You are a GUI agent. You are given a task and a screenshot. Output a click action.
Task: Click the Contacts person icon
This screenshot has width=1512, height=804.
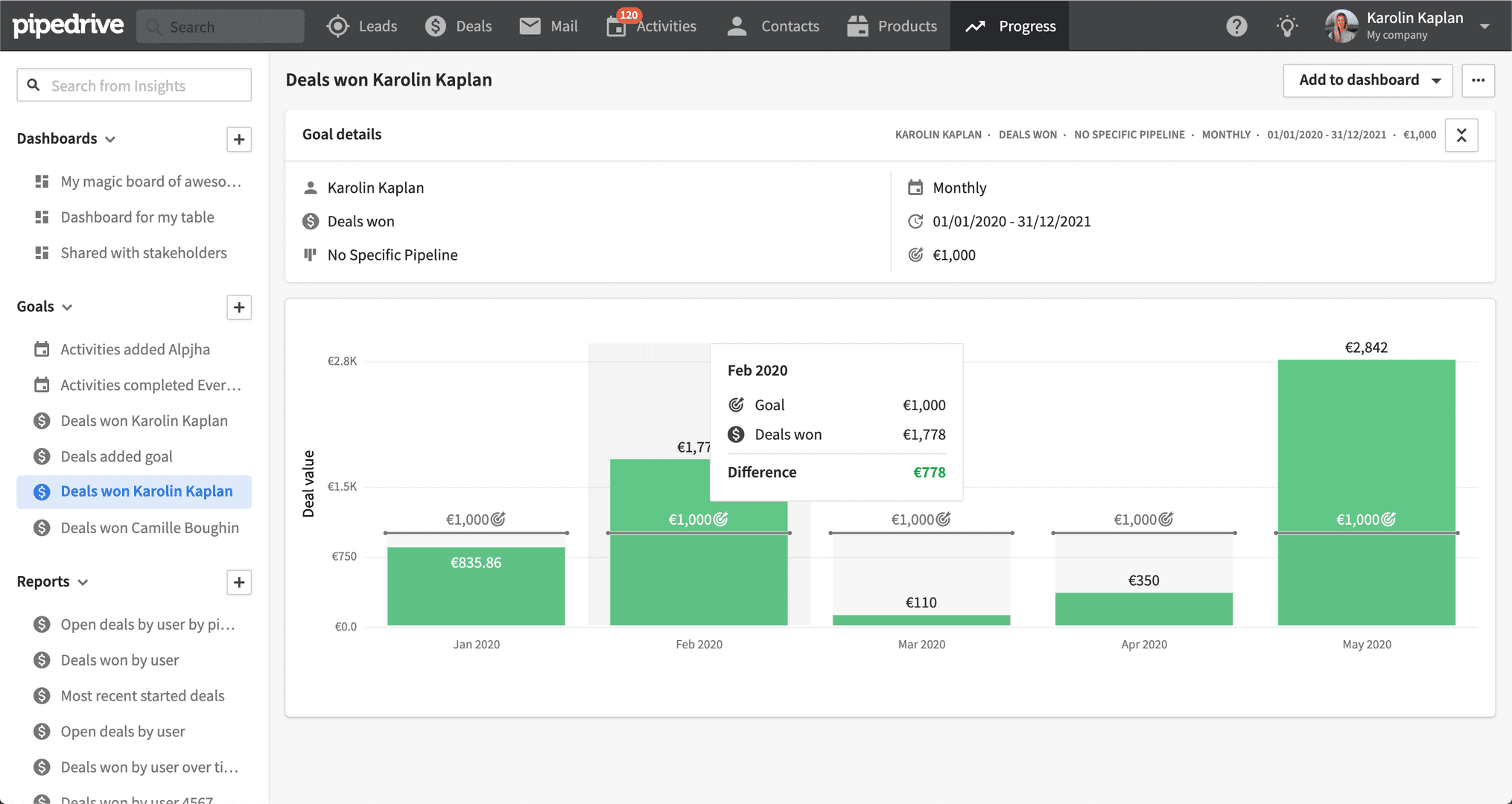coord(737,26)
